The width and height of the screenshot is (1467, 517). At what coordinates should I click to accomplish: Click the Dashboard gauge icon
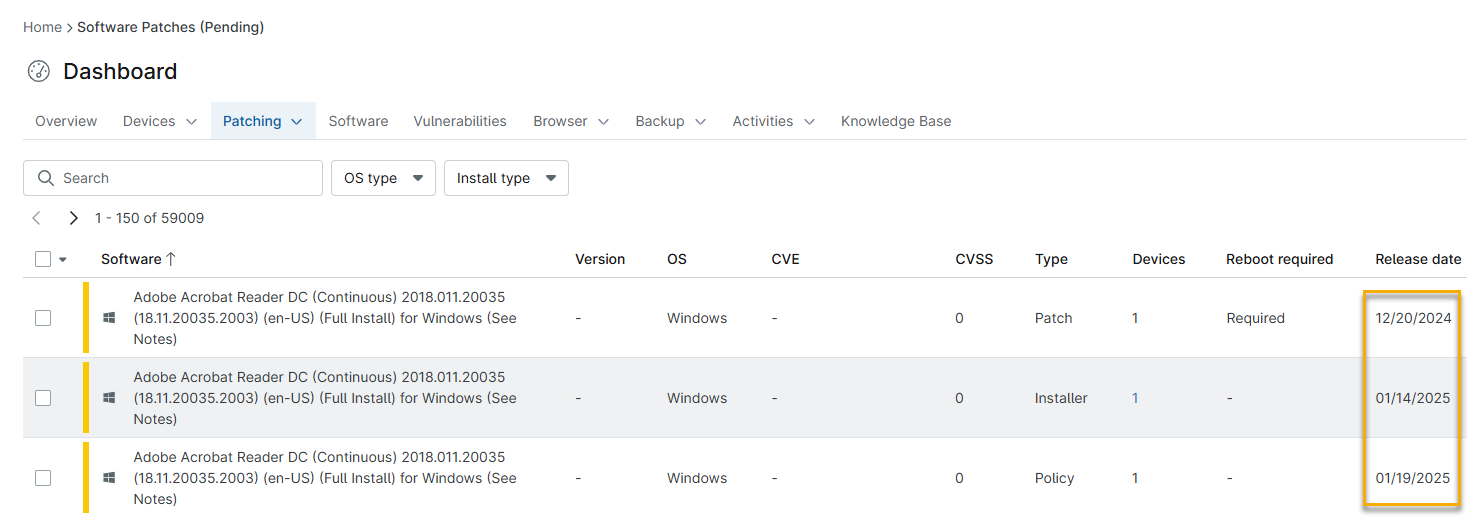pyautogui.click(x=39, y=71)
